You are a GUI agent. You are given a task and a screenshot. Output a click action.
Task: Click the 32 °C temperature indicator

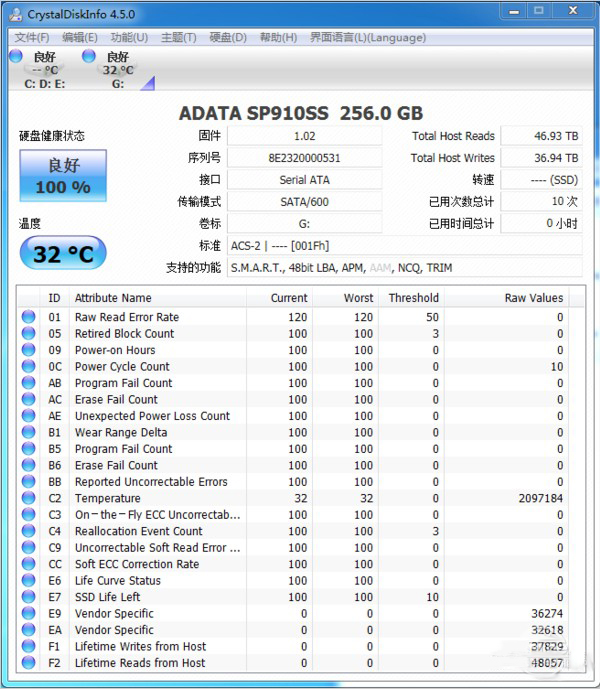click(x=63, y=253)
